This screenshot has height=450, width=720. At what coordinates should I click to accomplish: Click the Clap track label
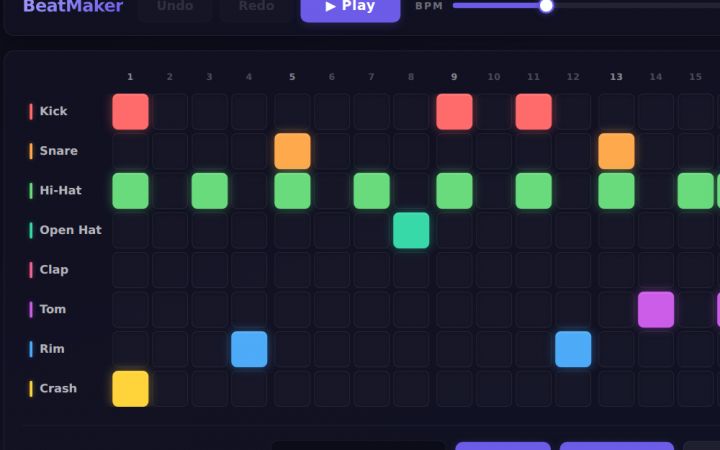pos(54,270)
